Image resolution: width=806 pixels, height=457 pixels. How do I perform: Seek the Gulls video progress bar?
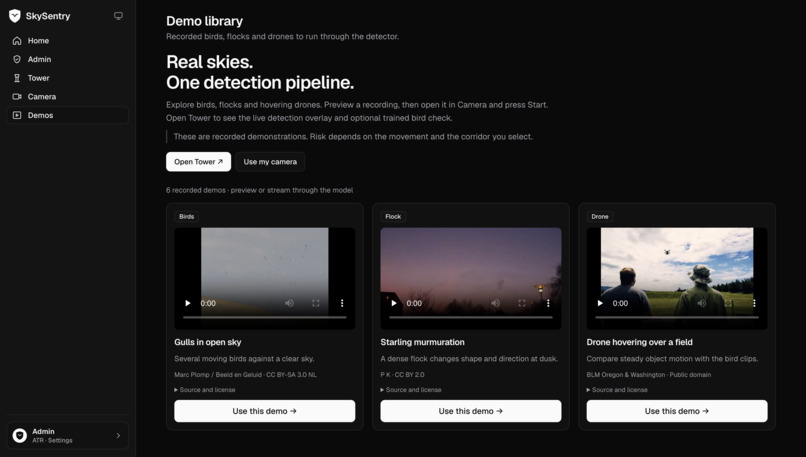[x=265, y=317]
